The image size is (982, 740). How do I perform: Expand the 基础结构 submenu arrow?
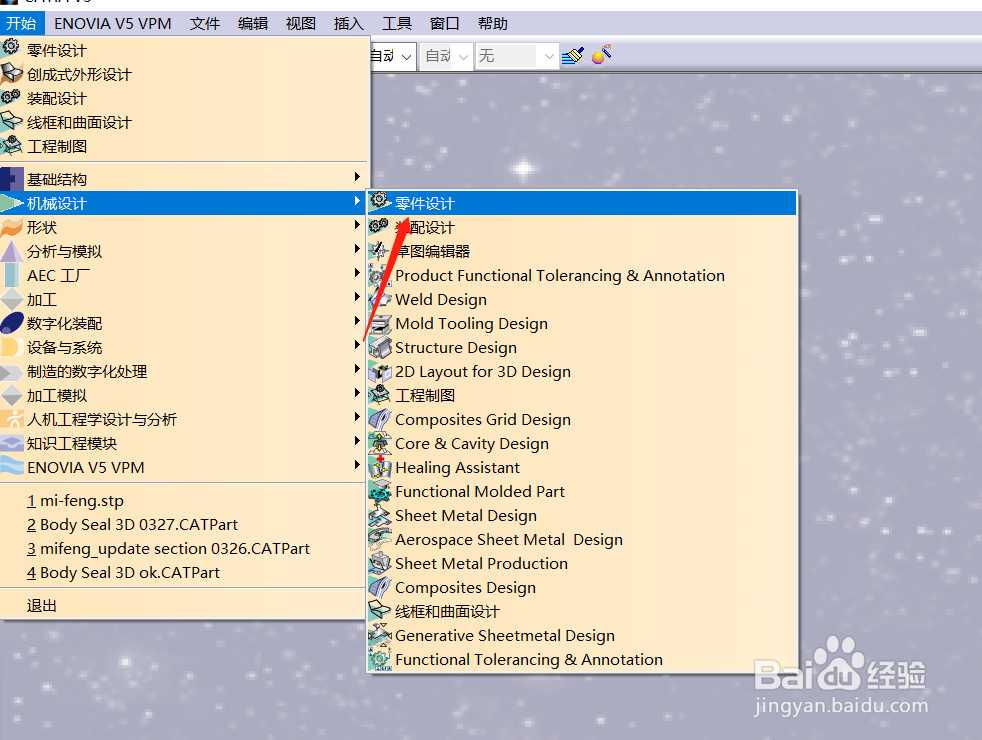(x=357, y=177)
